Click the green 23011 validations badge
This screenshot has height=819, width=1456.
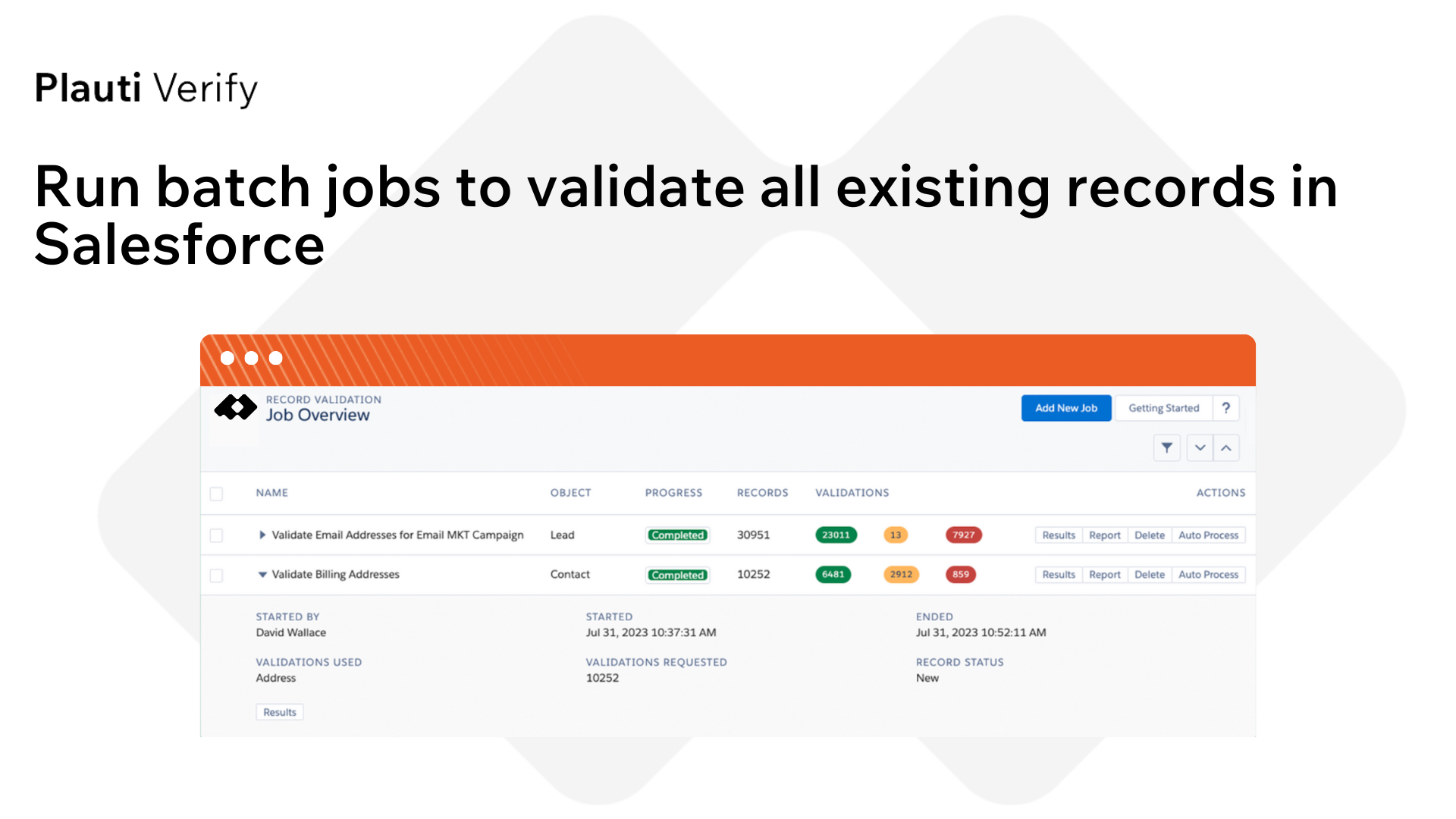(x=836, y=535)
